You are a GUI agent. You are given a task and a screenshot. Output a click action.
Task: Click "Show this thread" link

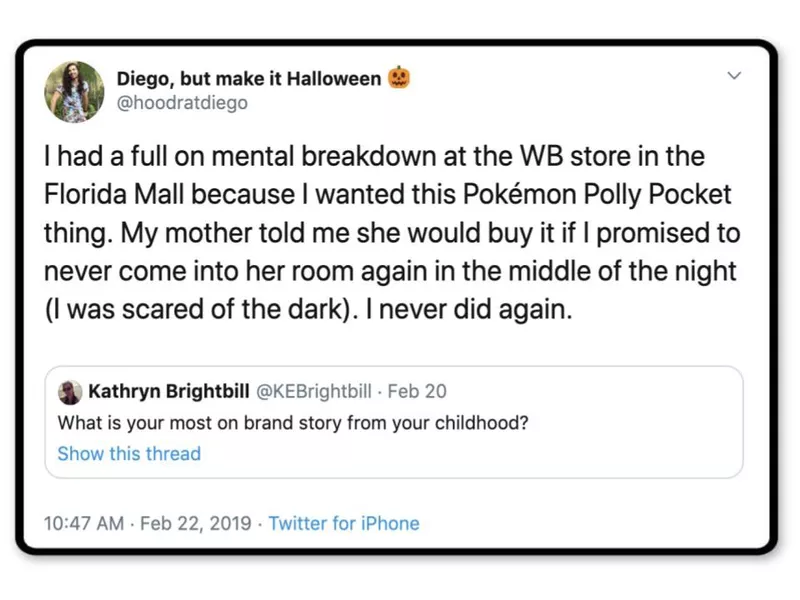[129, 453]
